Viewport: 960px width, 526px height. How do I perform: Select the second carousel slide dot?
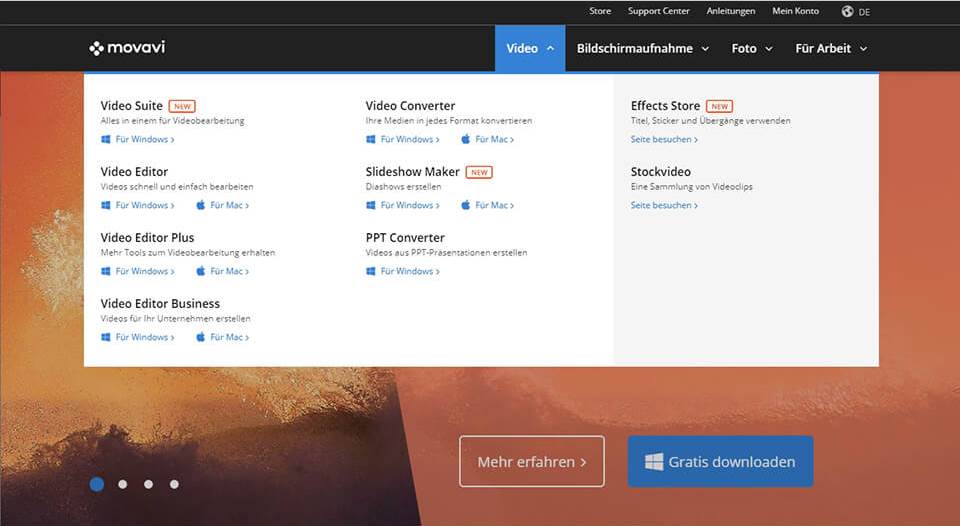122,484
